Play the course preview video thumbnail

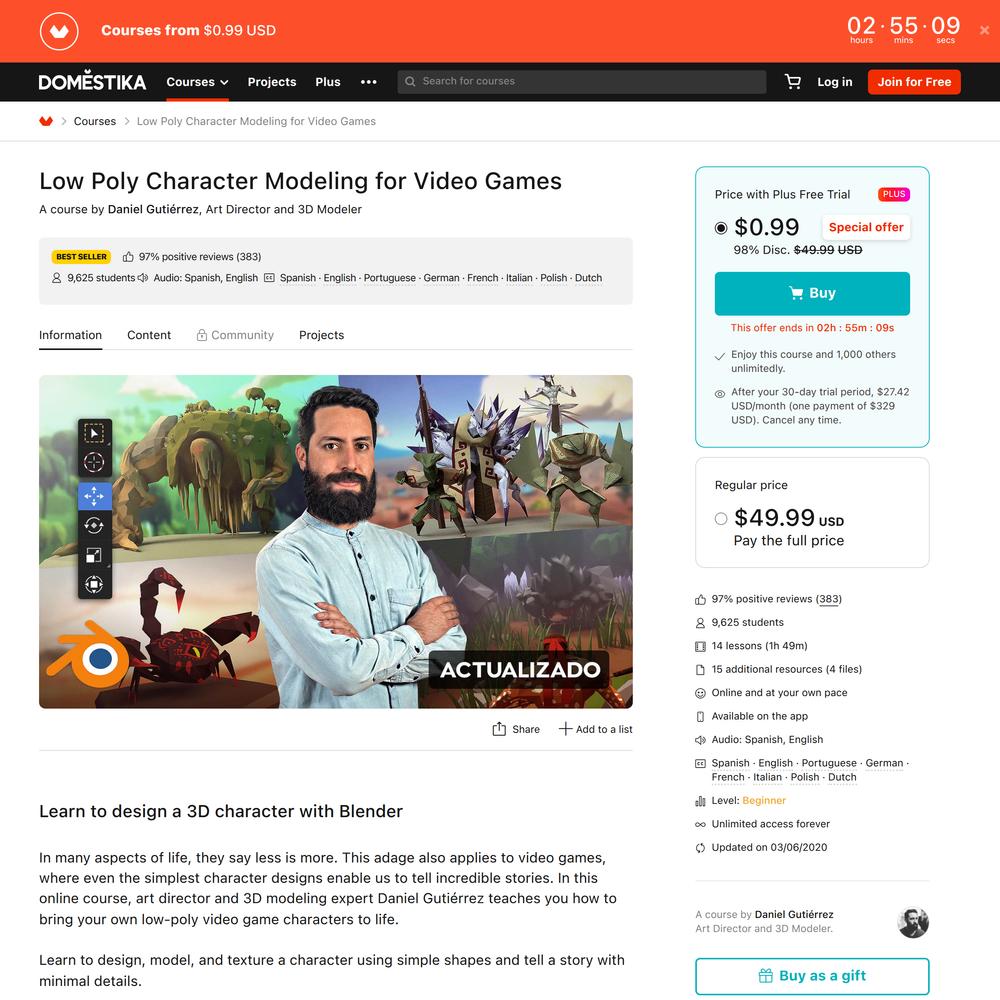[x=335, y=541]
